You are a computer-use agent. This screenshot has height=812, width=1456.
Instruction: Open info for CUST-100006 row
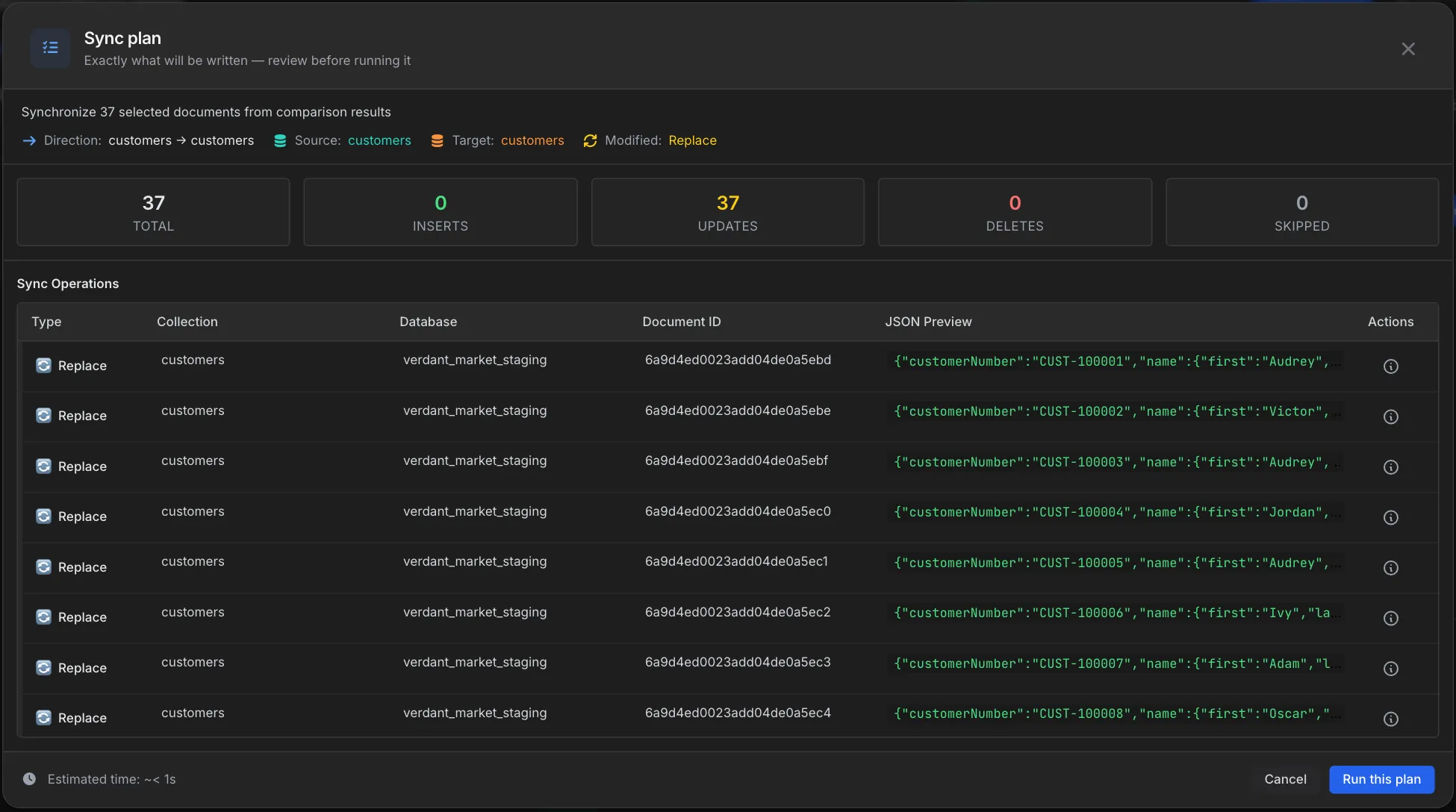(x=1390, y=618)
